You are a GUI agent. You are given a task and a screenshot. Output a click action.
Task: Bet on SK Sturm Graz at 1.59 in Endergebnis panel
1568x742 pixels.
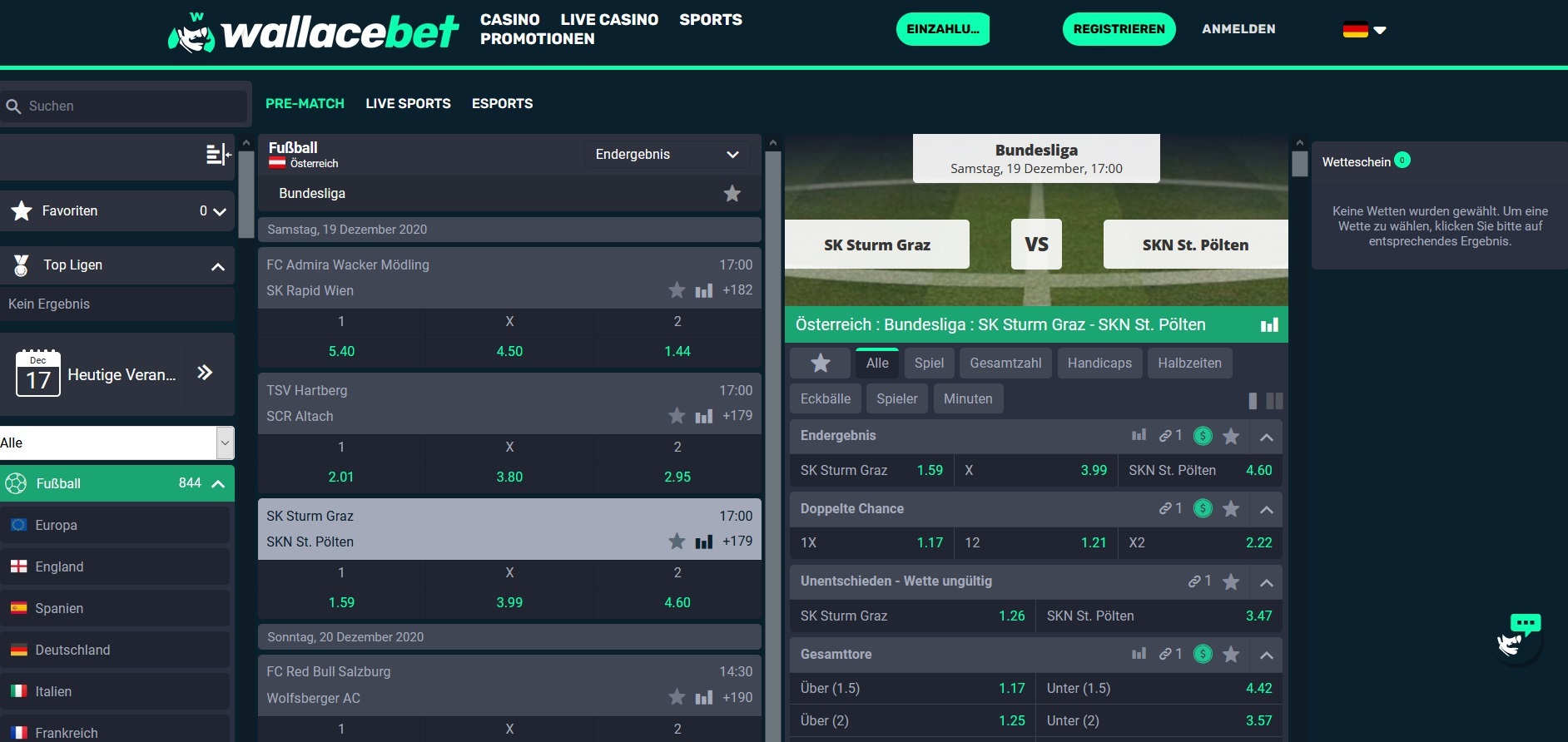click(x=871, y=470)
